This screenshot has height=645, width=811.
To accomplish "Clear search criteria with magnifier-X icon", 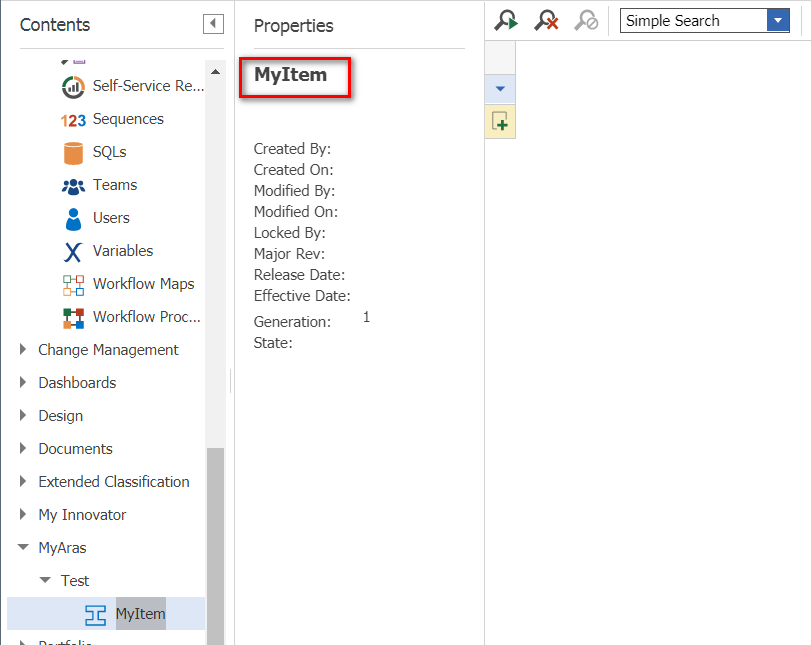I will click(x=546, y=21).
